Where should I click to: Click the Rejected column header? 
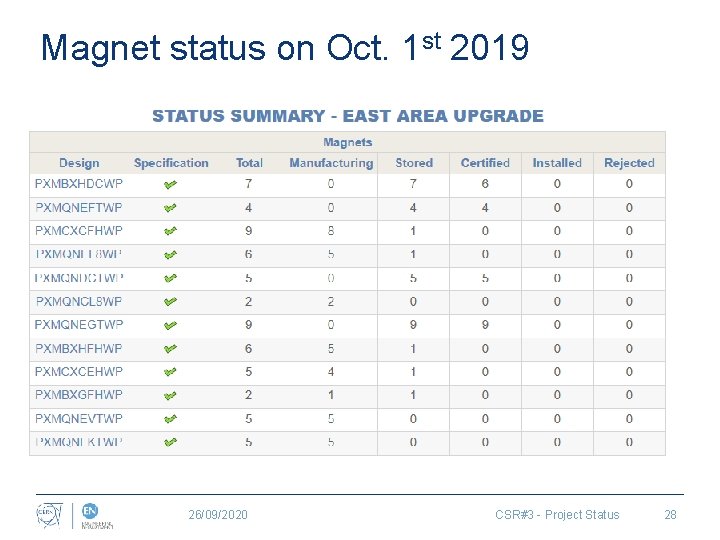pyautogui.click(x=629, y=163)
